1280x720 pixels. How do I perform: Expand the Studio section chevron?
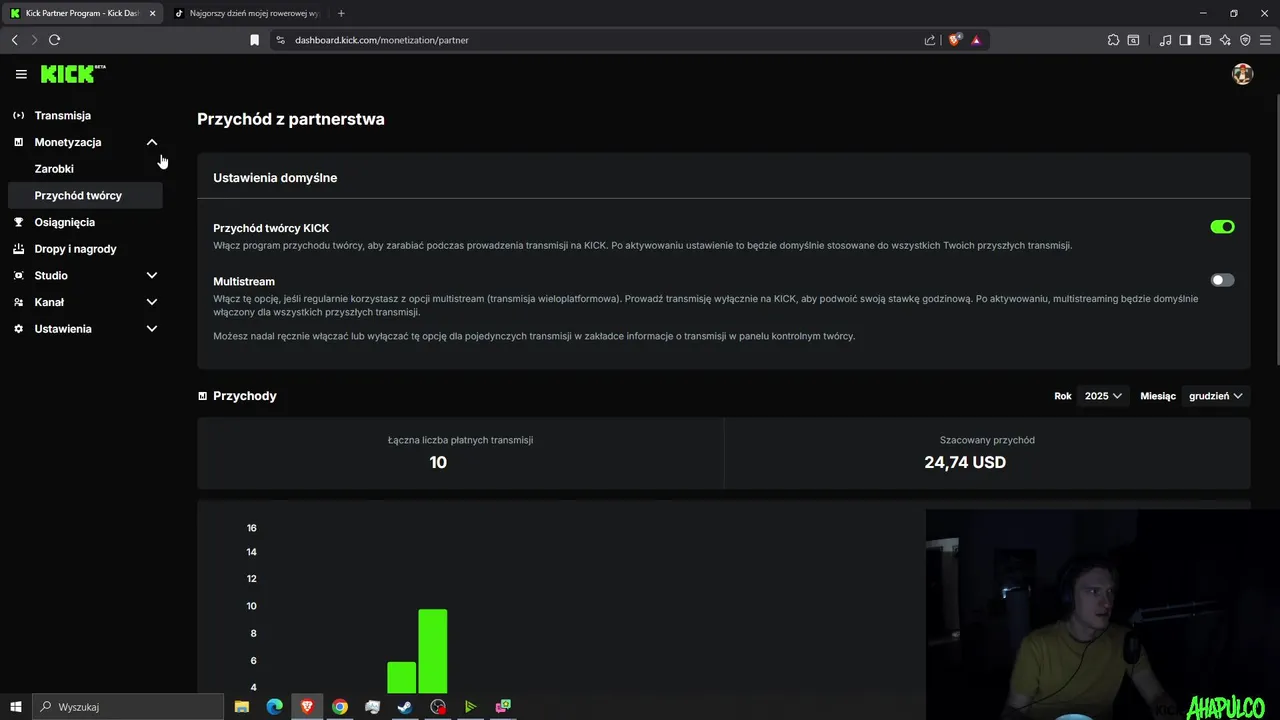coord(152,275)
